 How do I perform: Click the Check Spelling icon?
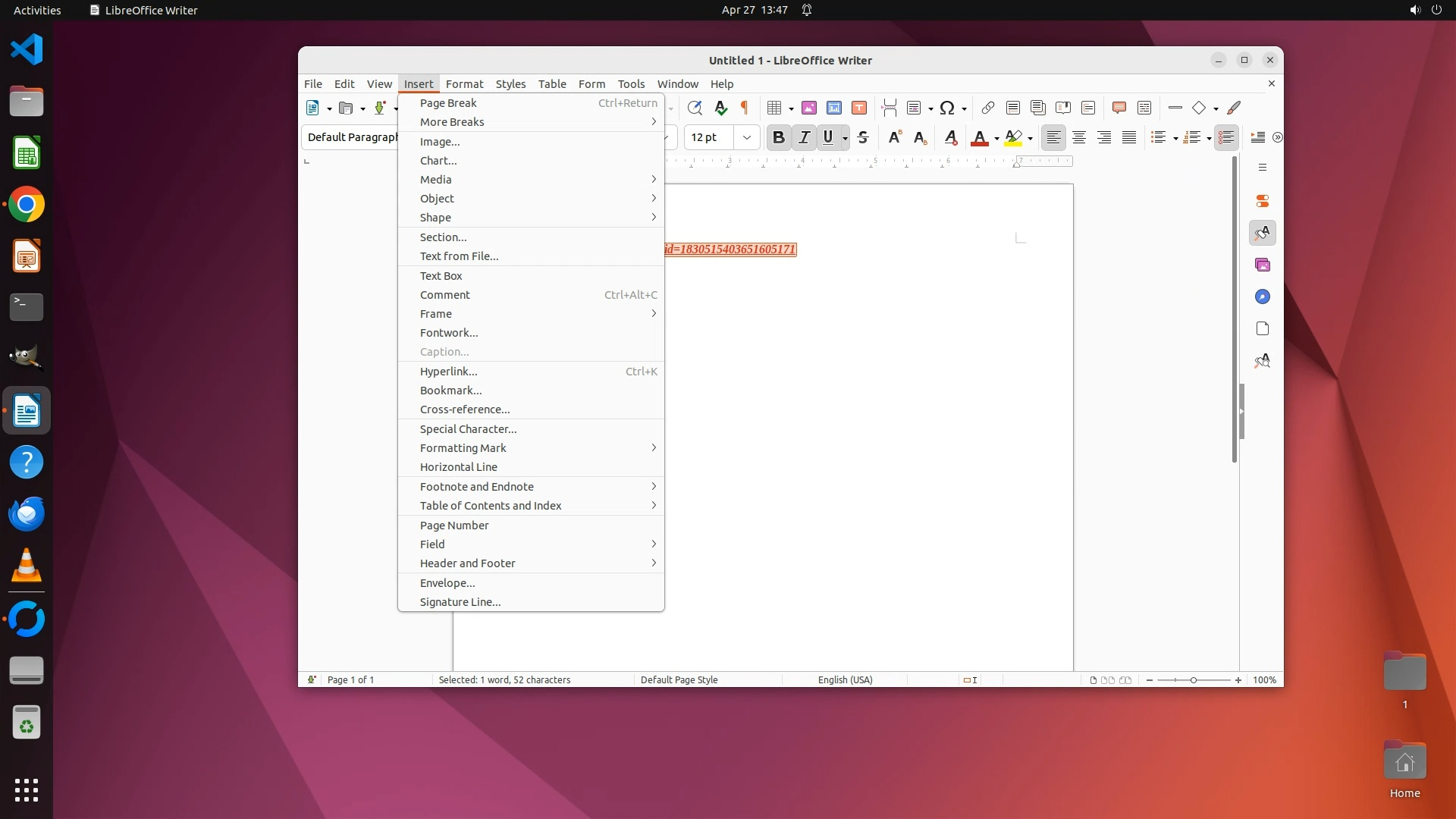pos(720,108)
